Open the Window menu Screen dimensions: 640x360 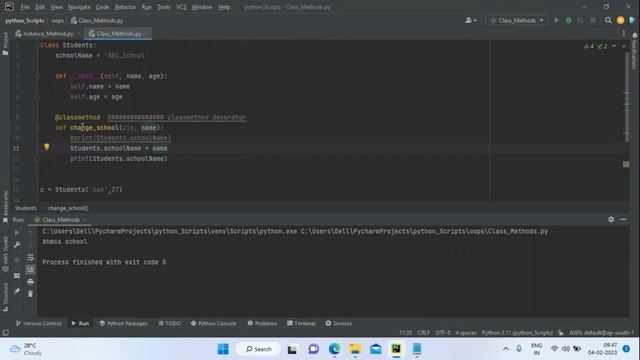click(202, 7)
